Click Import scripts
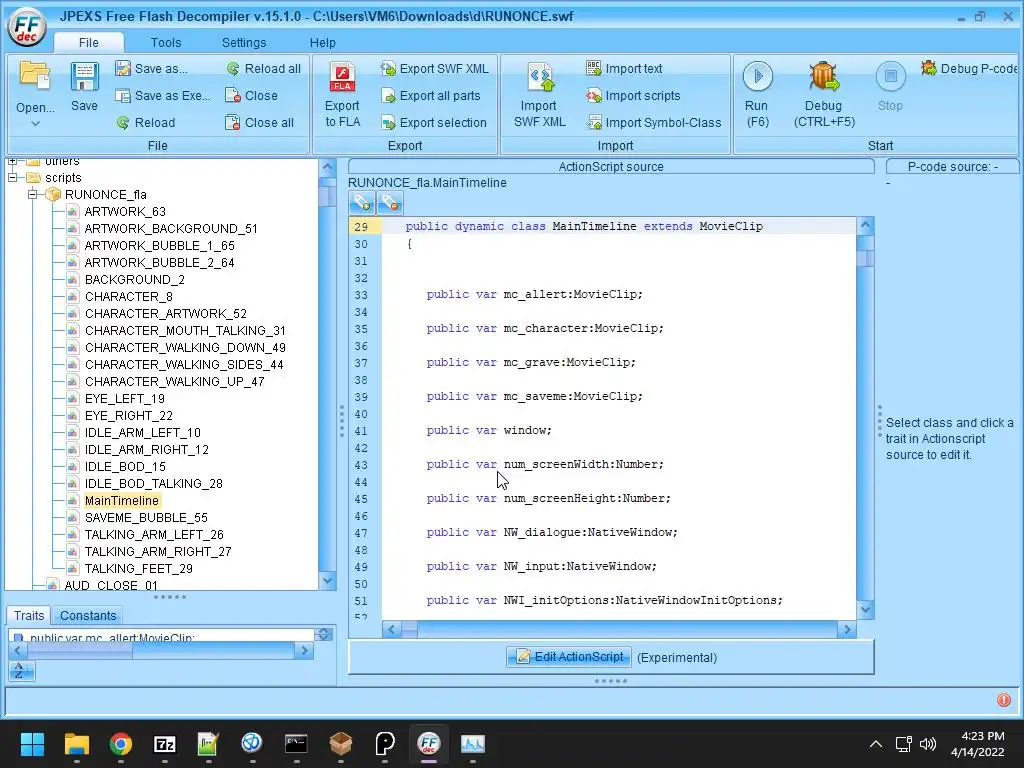 tap(633, 95)
